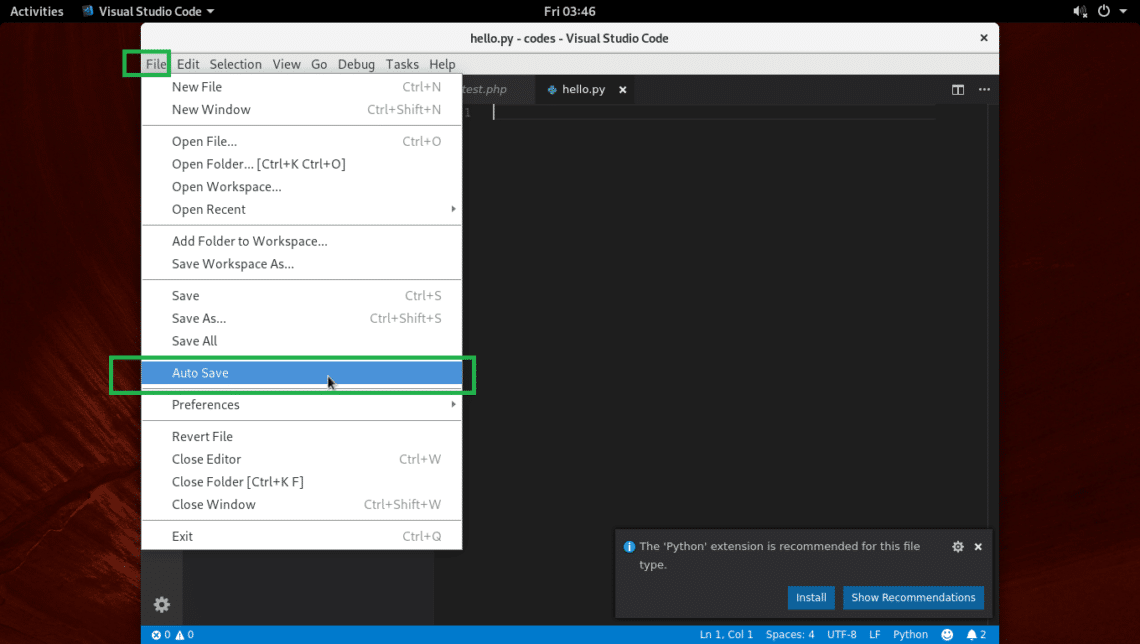Dismiss the Python extension notification
The width and height of the screenshot is (1140, 644).
tap(978, 547)
